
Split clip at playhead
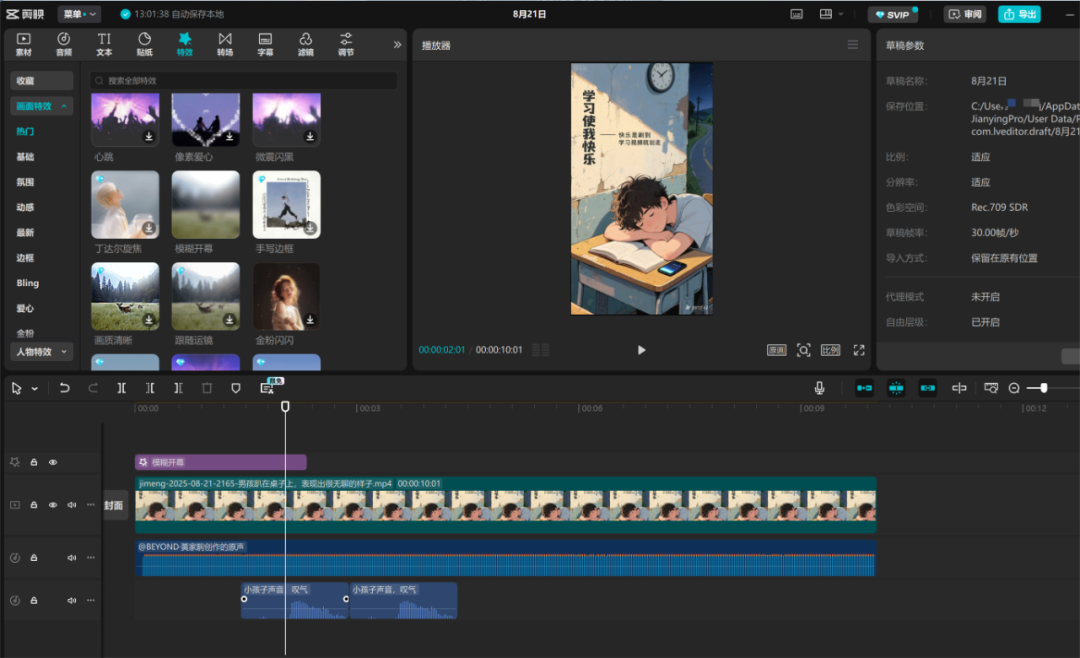pyautogui.click(x=121, y=388)
